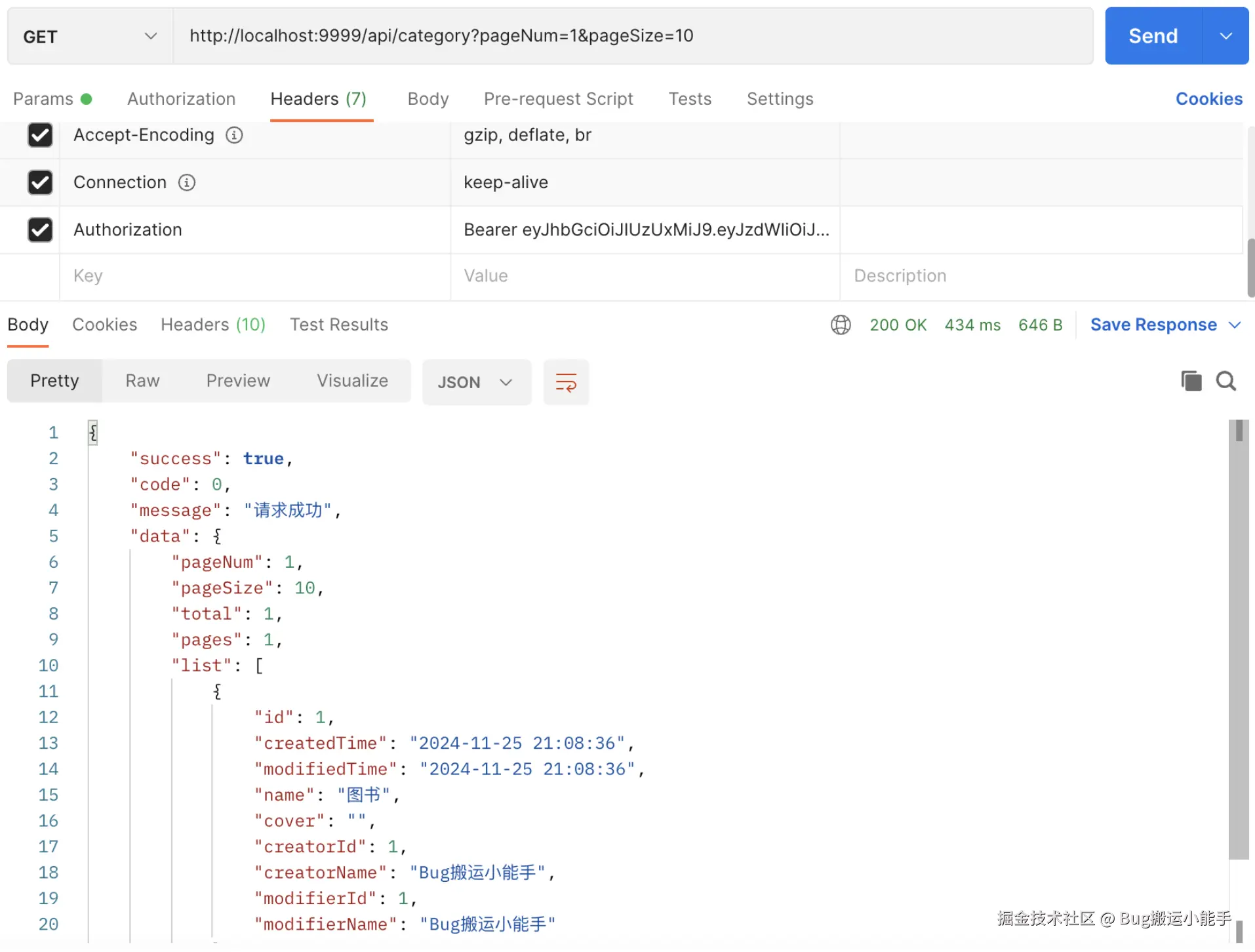Image resolution: width=1255 pixels, height=952 pixels.
Task: Click the response body vertical scrollbar
Action: pos(1238,643)
